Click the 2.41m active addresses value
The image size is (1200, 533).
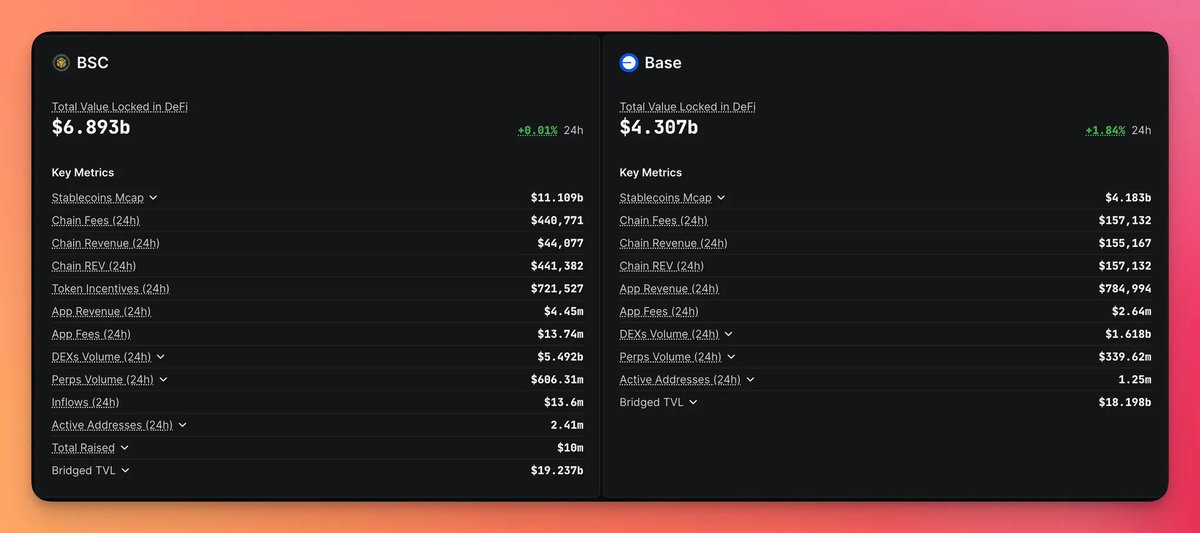(x=567, y=425)
